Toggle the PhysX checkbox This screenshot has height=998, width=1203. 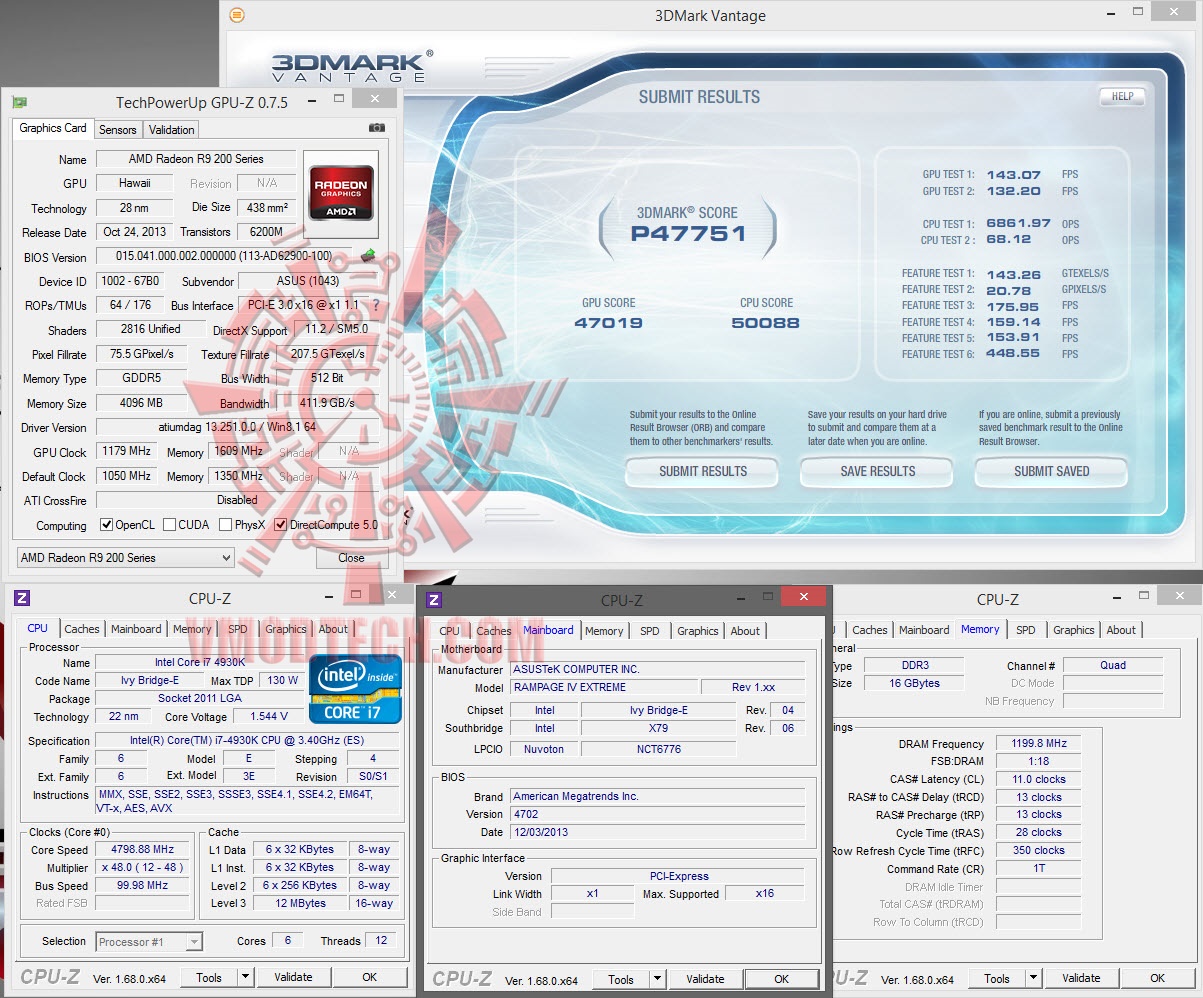pos(226,525)
